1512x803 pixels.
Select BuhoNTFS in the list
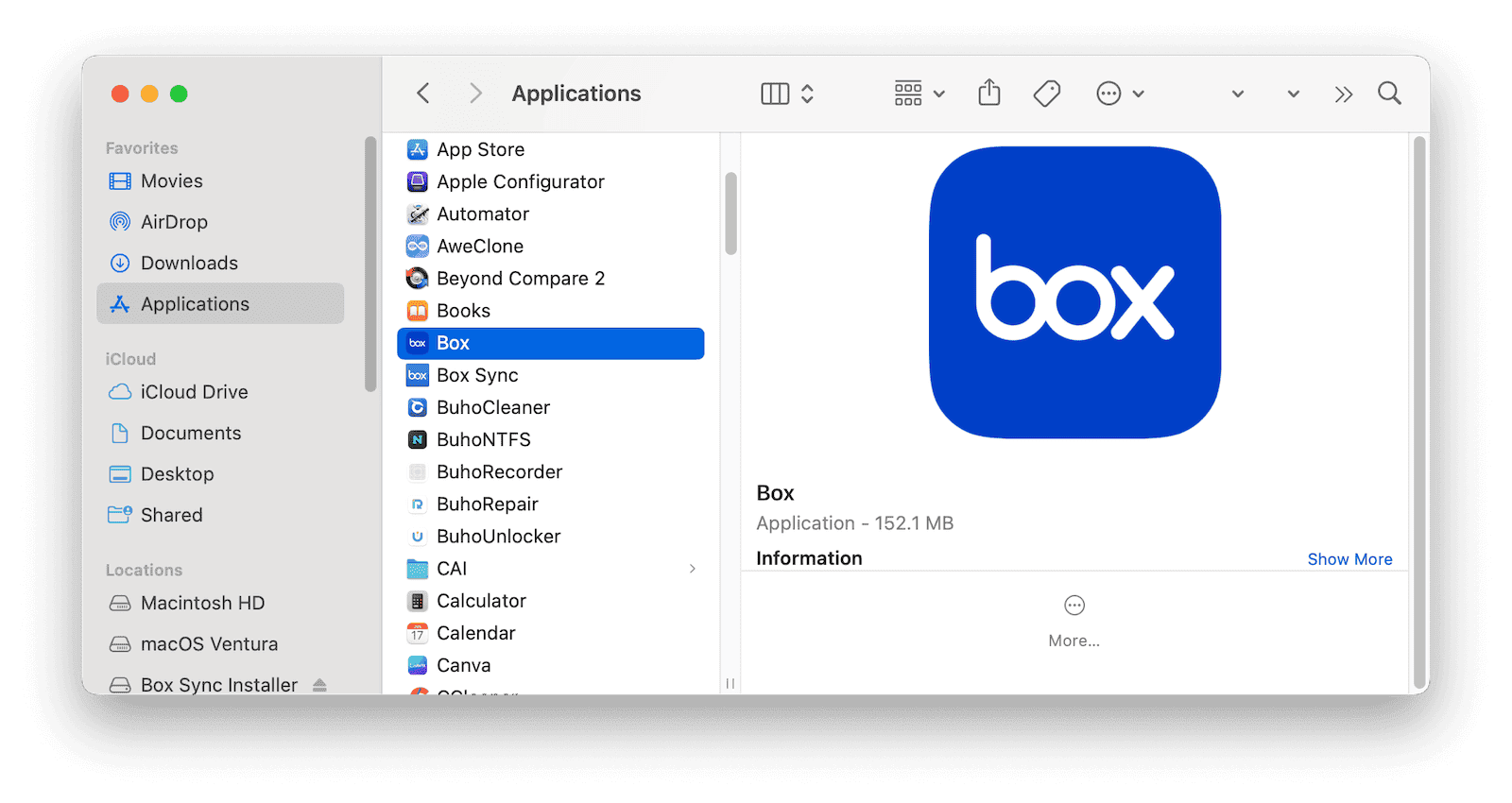551,439
